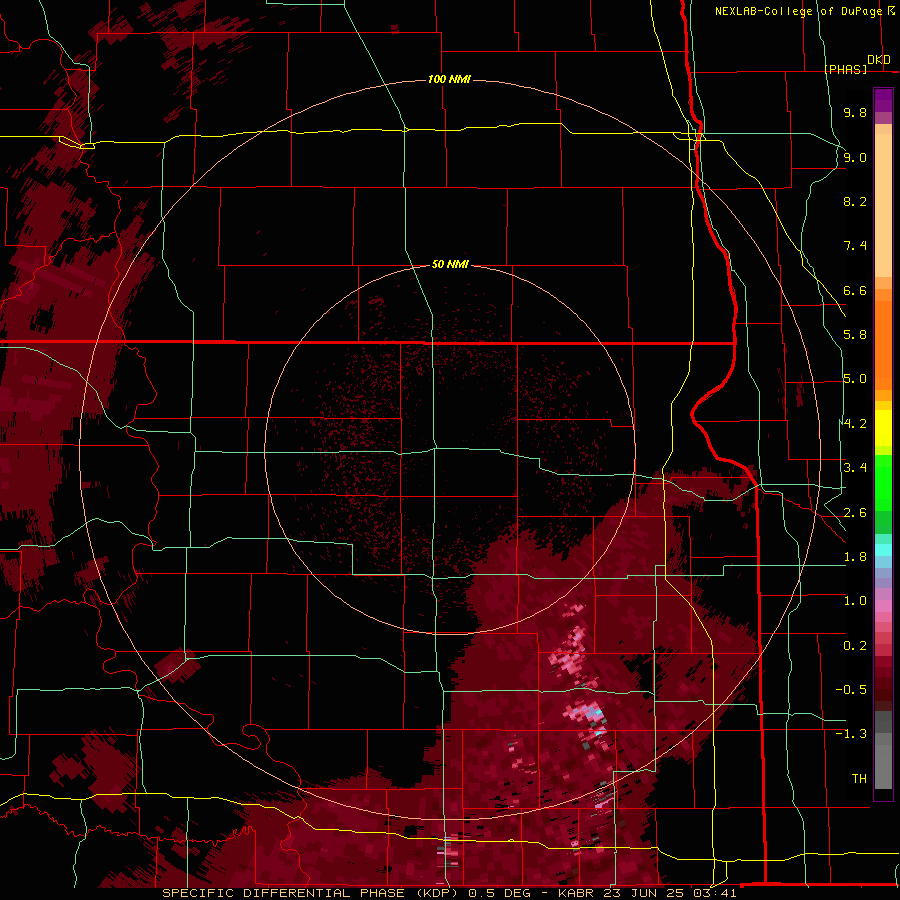Click the 0.2 legend value
The image size is (900, 900).
click(x=855, y=646)
